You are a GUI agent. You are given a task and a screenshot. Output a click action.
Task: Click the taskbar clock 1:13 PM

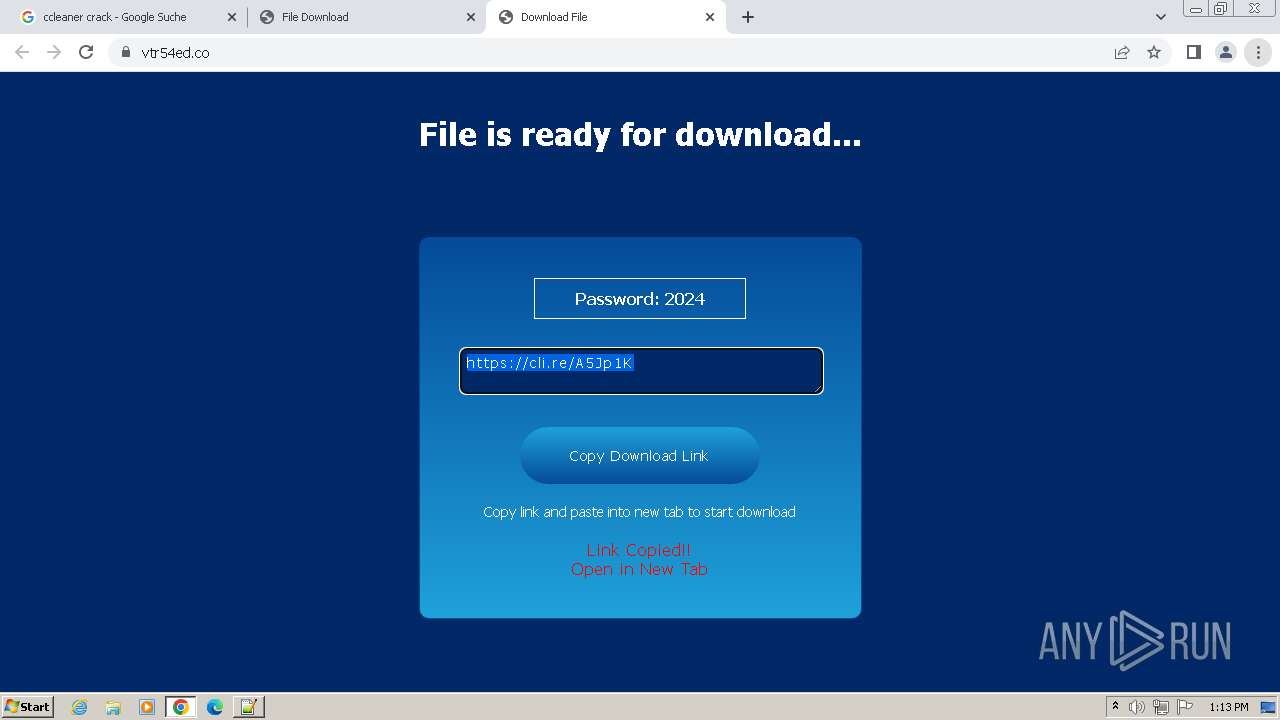1229,707
